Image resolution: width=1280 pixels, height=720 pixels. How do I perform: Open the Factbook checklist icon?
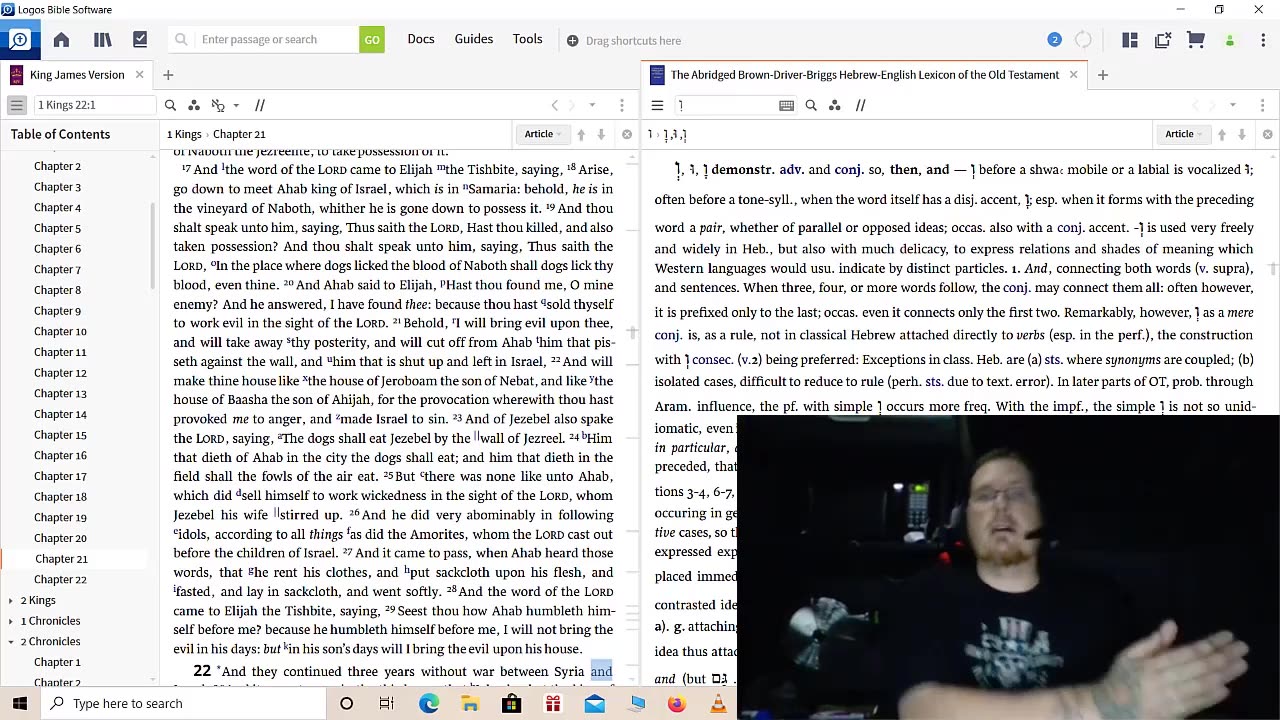(140, 40)
